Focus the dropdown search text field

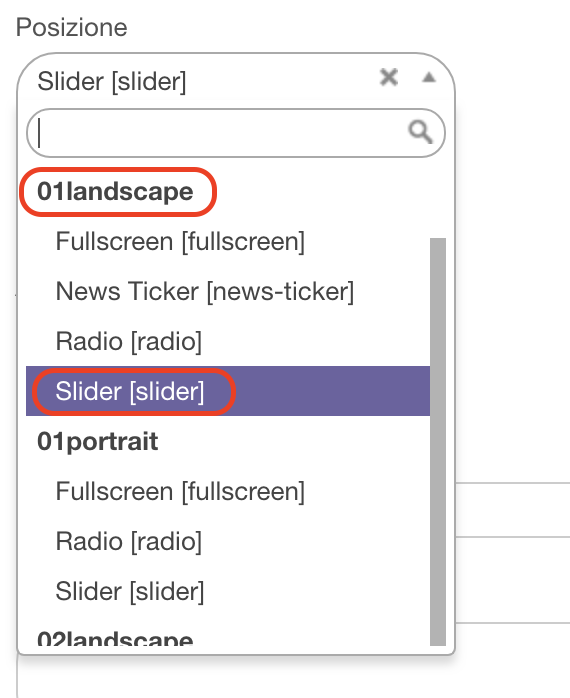click(x=236, y=133)
